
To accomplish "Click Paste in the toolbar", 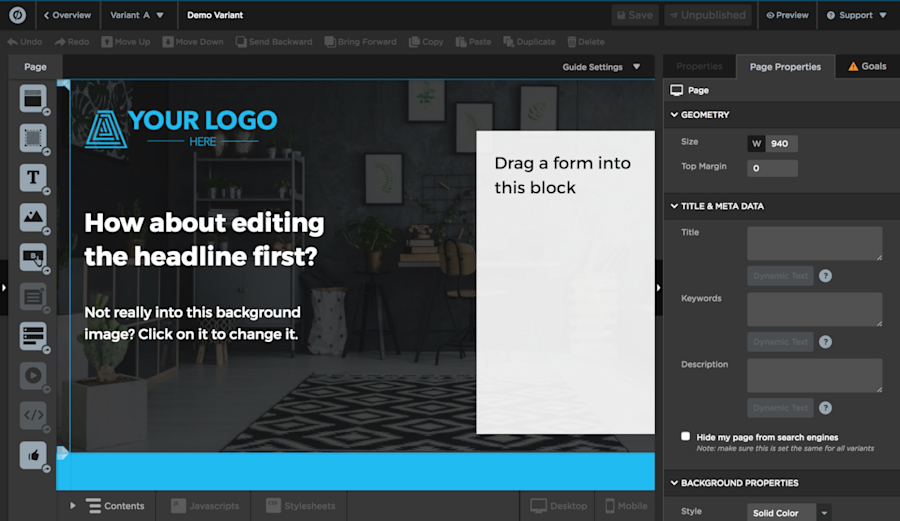I will (474, 42).
